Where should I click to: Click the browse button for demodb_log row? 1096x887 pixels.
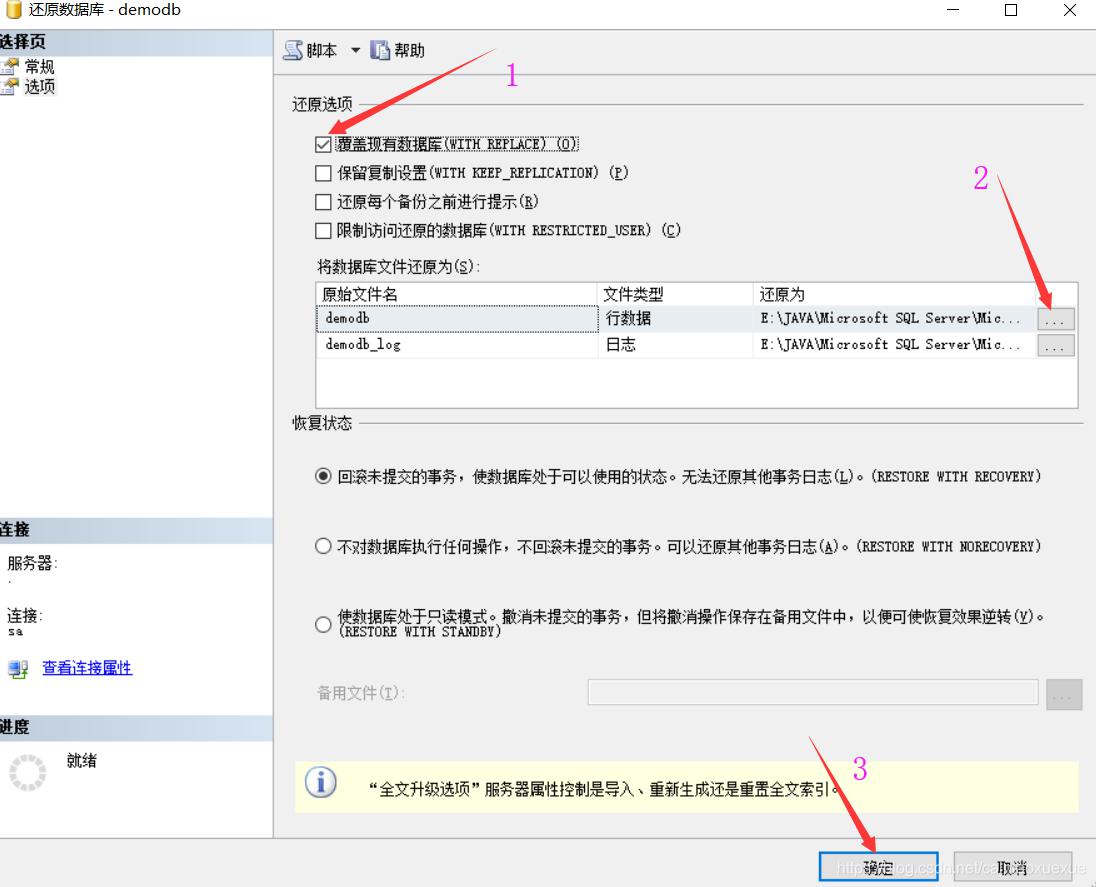pyautogui.click(x=1055, y=345)
